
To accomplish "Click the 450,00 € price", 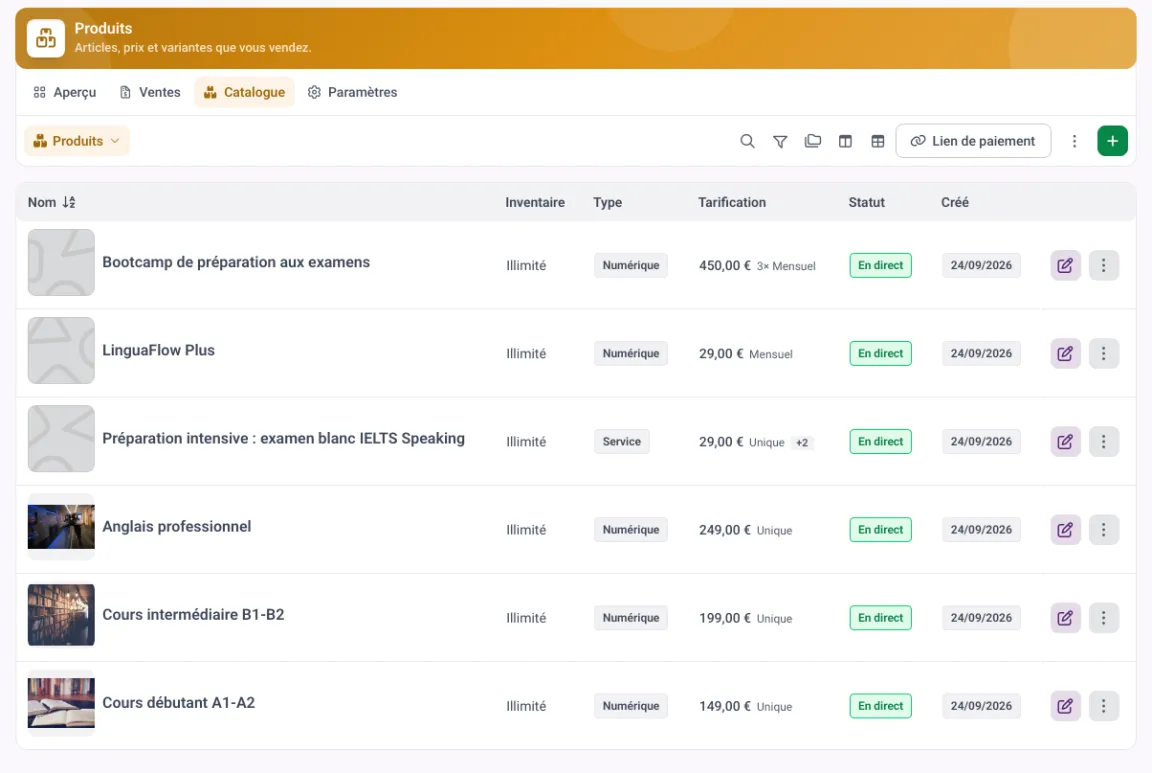I will point(724,265).
